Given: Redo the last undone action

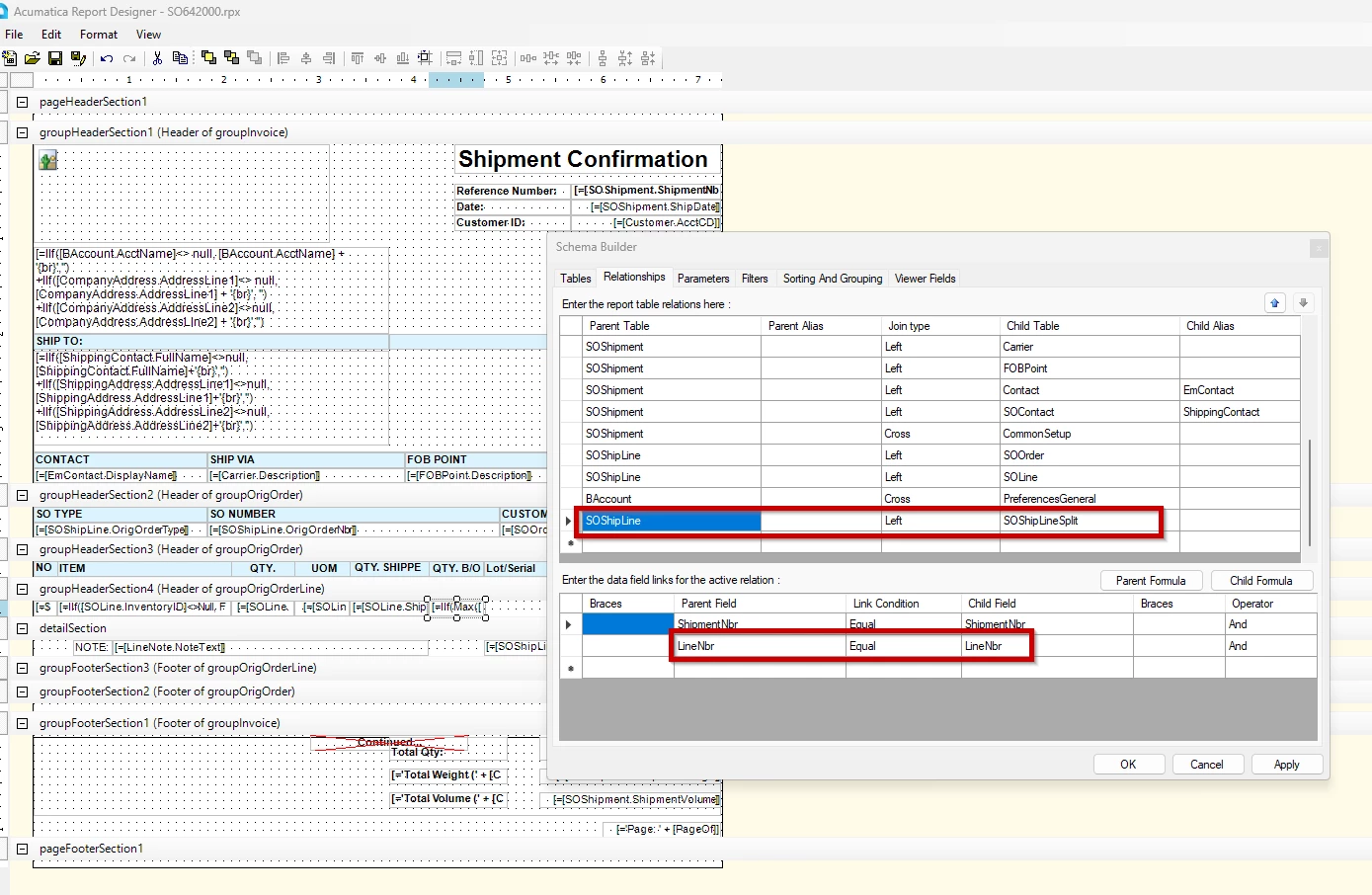Looking at the screenshot, I should pos(129,58).
